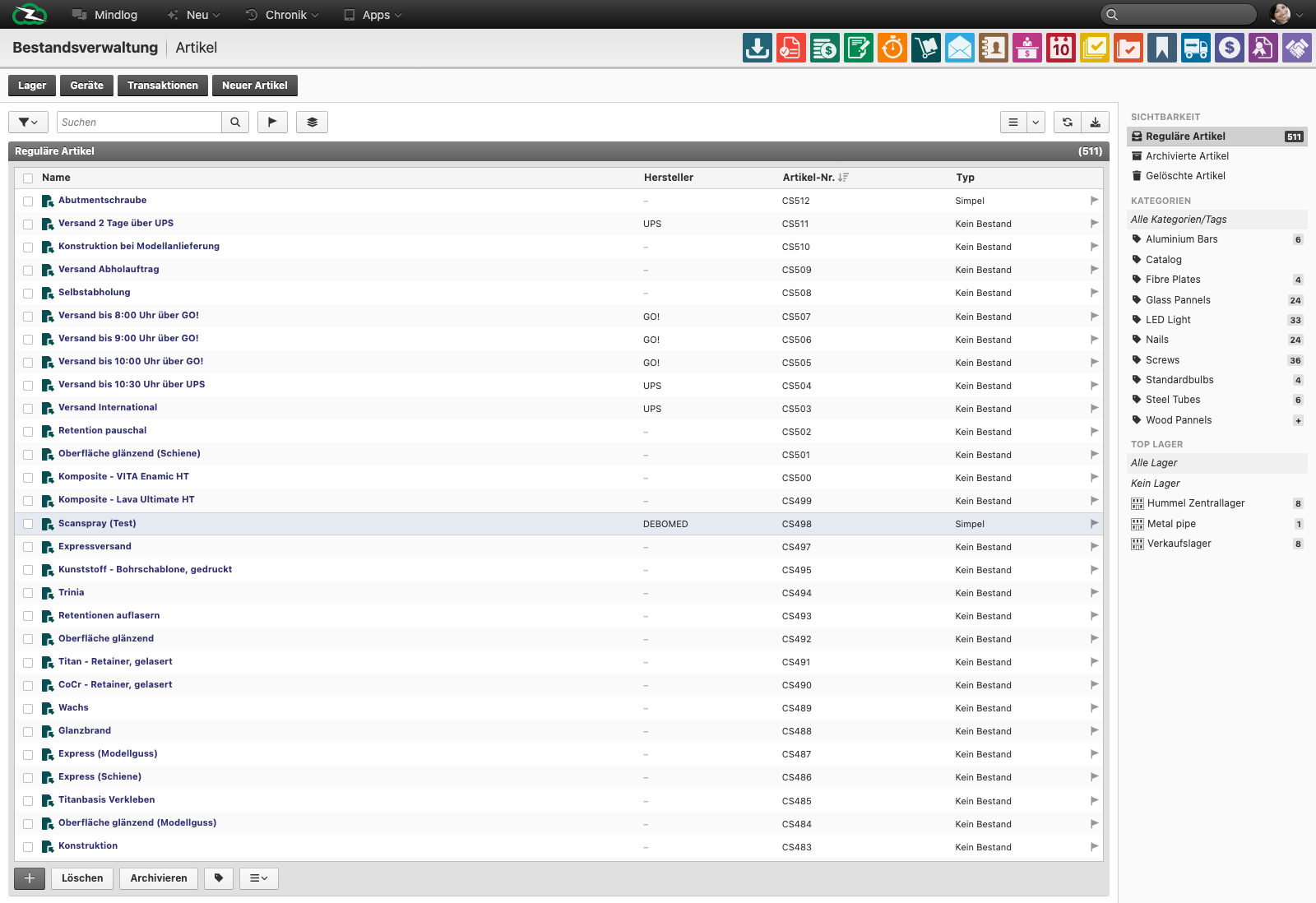The image size is (1316, 903).
Task: Open the Titanbasis Verkleben article link
Action: click(106, 799)
